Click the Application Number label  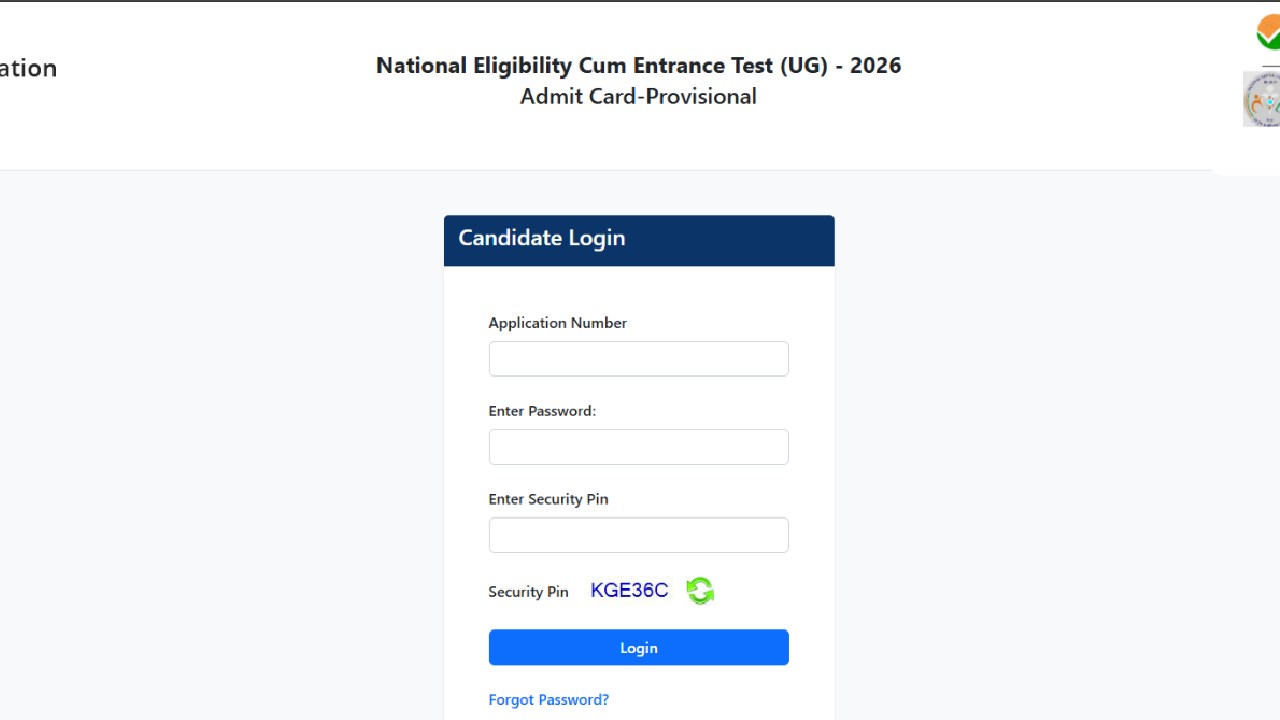[557, 322]
